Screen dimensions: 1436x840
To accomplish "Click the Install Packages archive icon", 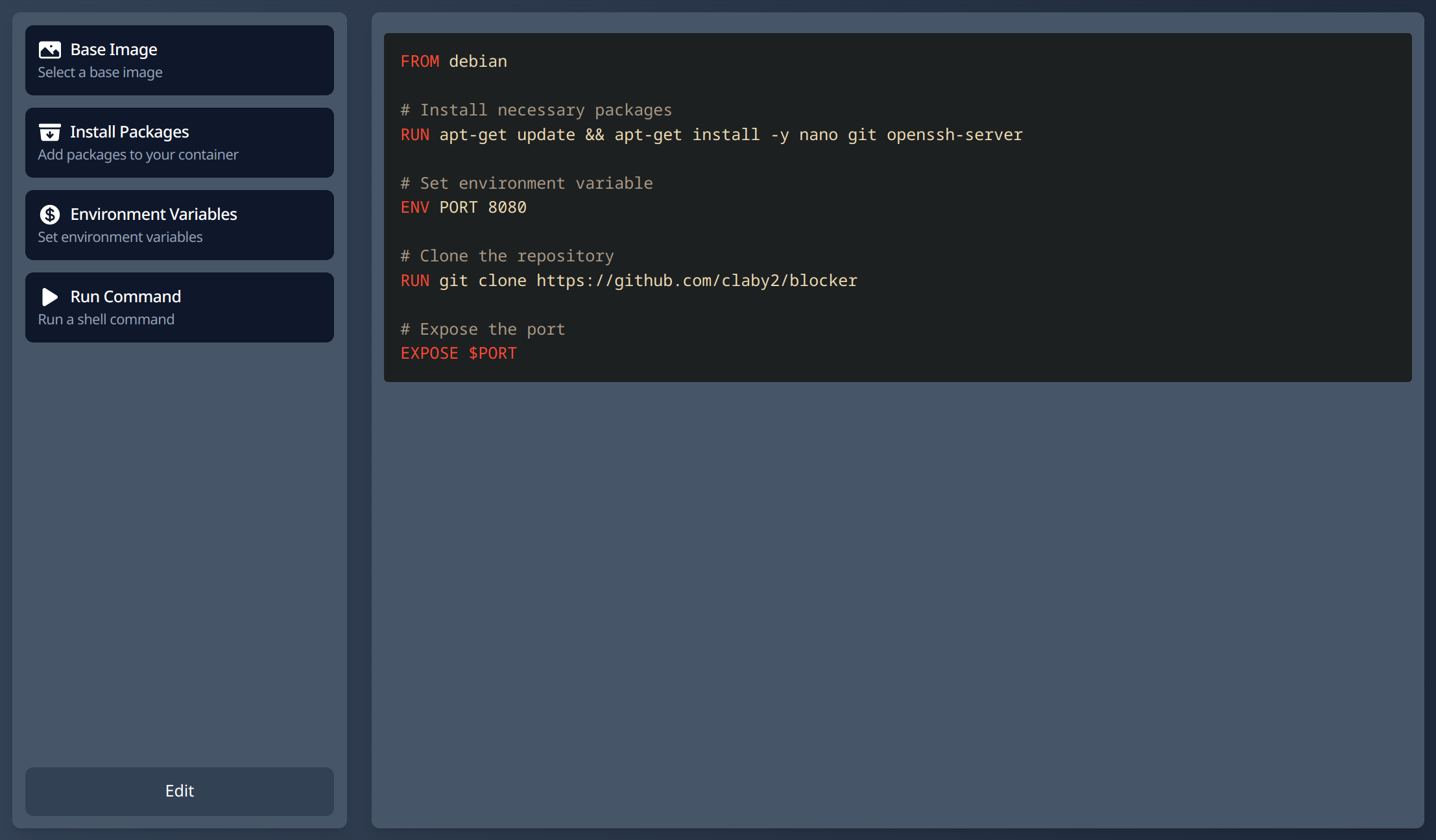I will tap(50, 132).
